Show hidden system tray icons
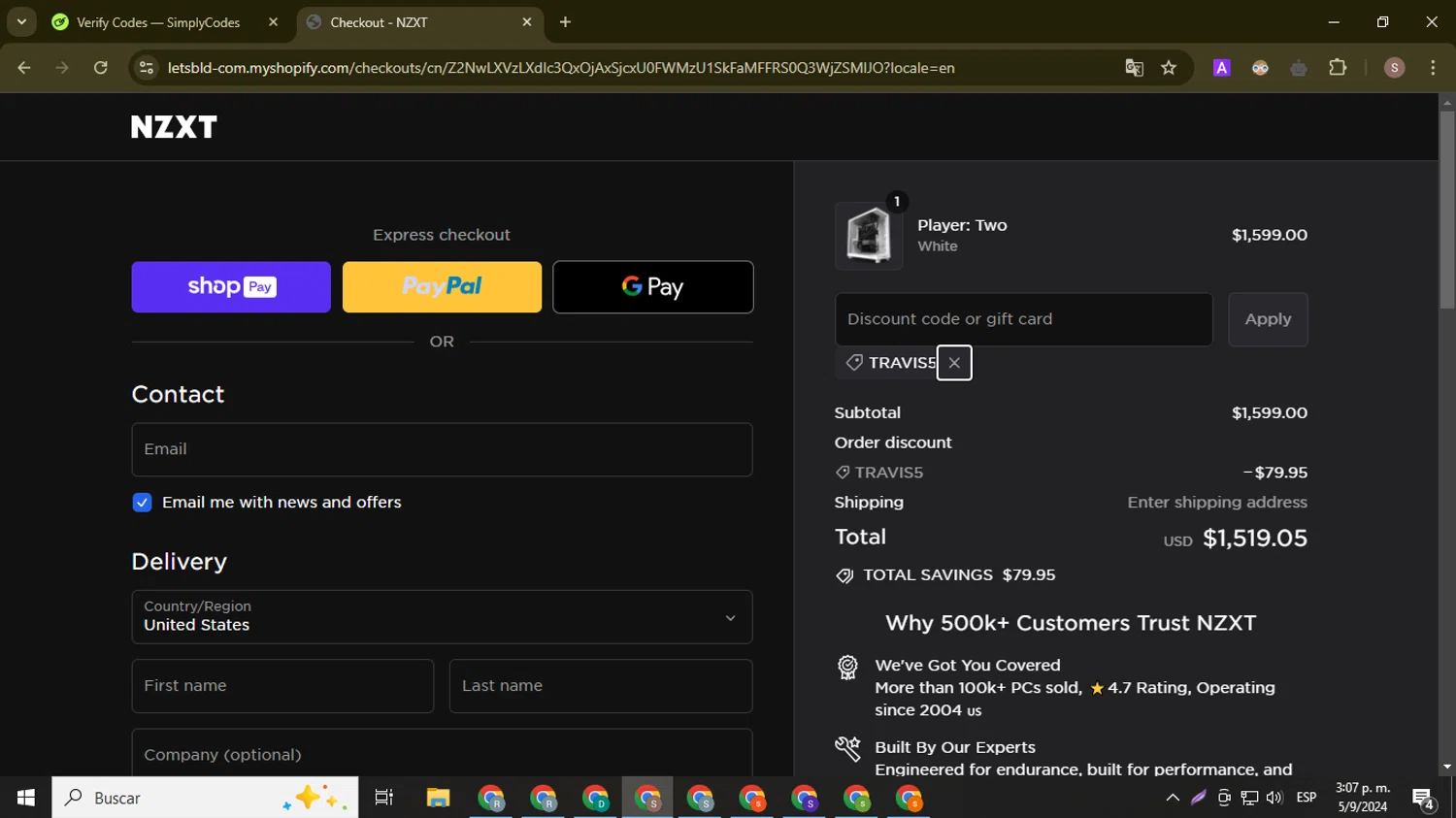1456x818 pixels. (1173, 798)
